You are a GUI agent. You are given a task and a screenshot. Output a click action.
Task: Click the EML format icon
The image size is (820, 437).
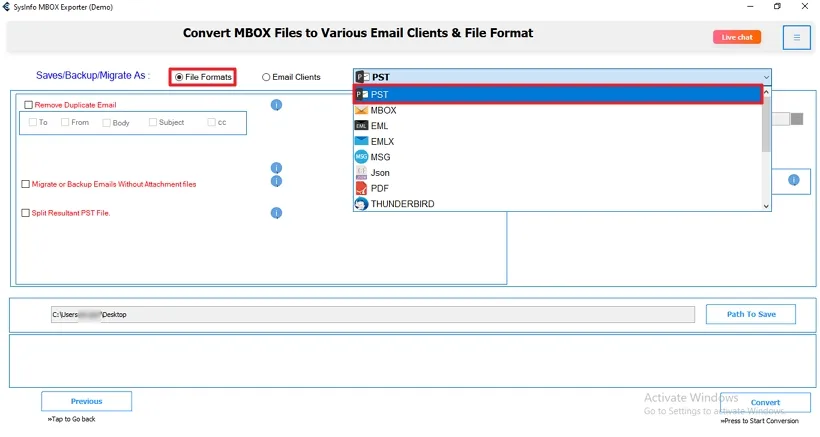pyautogui.click(x=361, y=126)
